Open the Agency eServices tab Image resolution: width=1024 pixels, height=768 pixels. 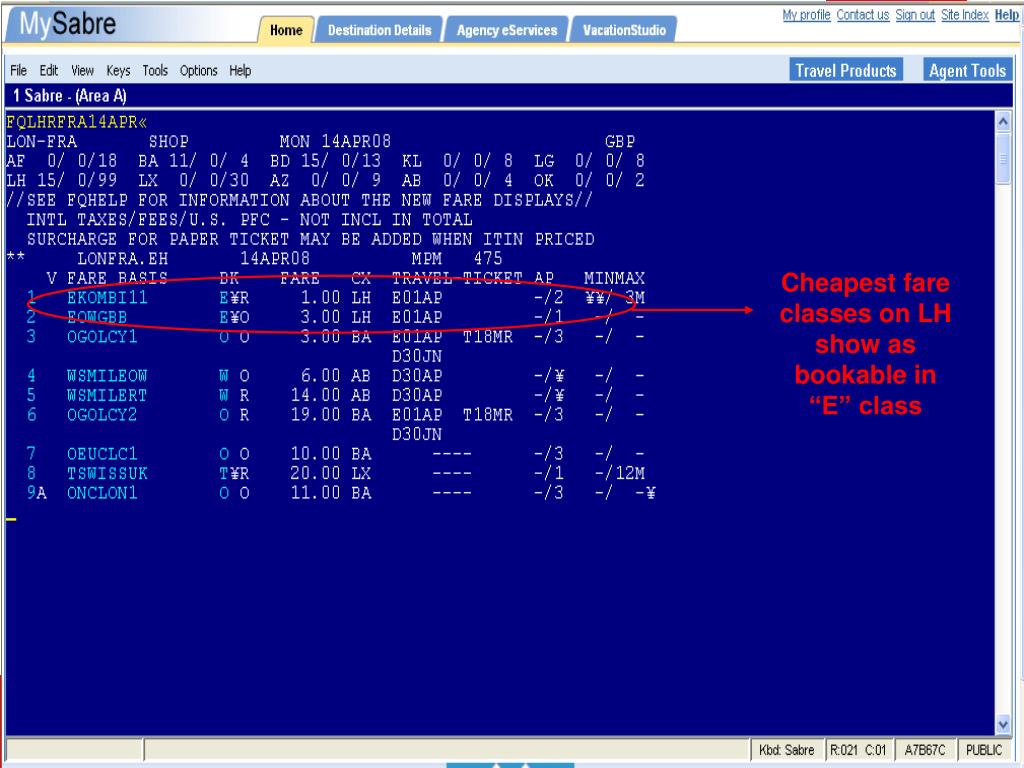point(507,30)
